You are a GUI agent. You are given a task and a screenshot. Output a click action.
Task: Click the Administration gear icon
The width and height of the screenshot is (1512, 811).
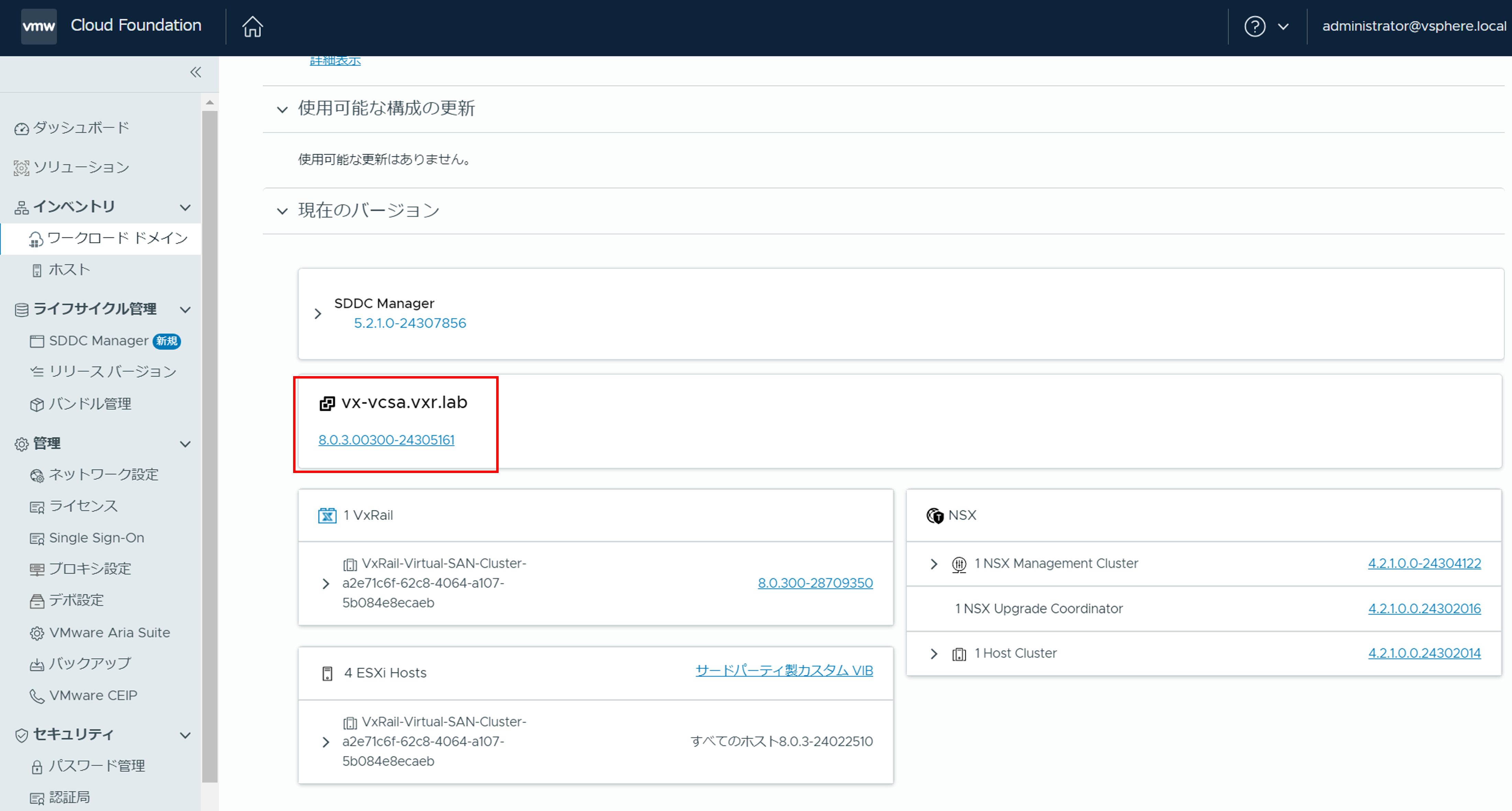[x=22, y=444]
